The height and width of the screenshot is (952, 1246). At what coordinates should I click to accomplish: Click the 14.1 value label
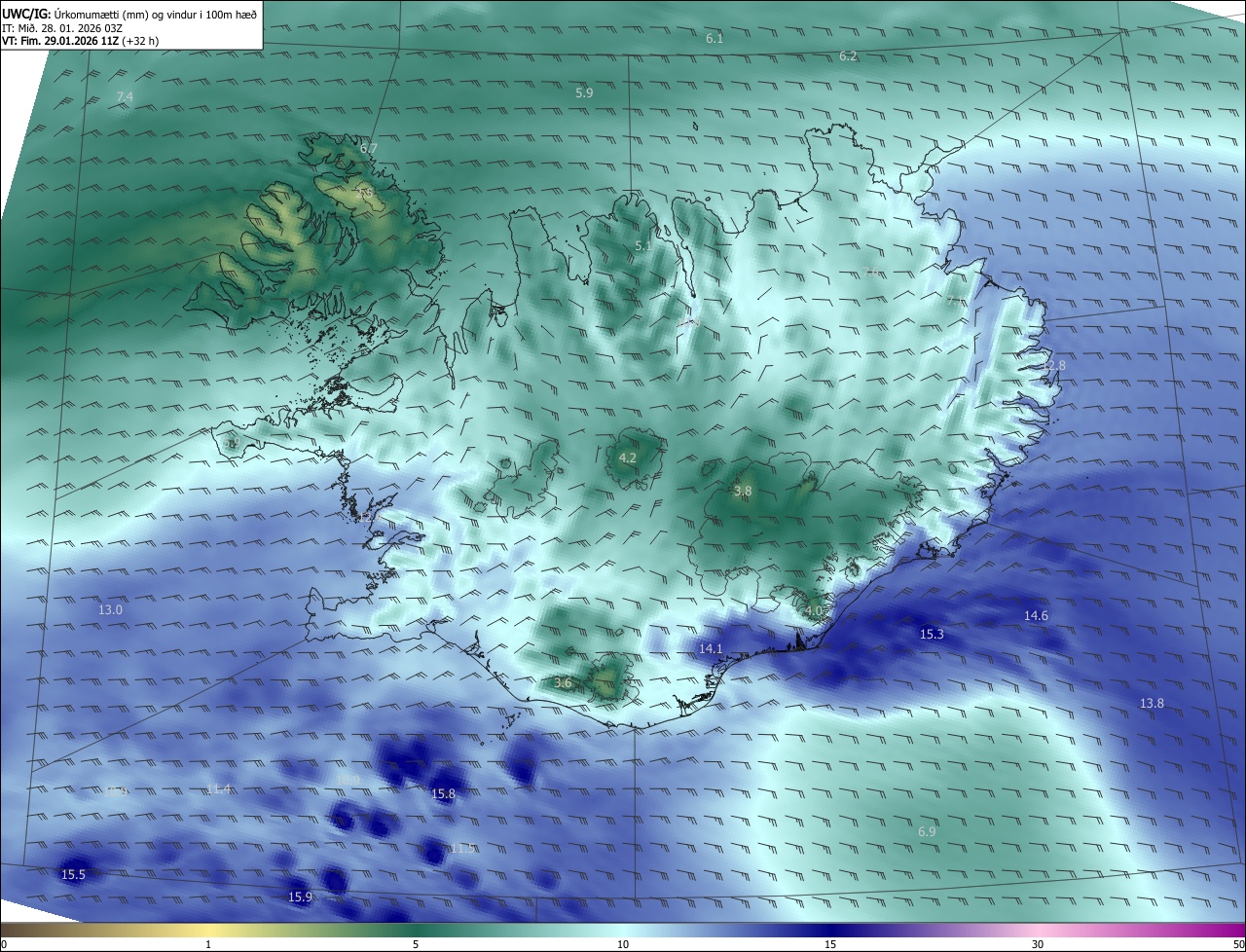tap(711, 648)
